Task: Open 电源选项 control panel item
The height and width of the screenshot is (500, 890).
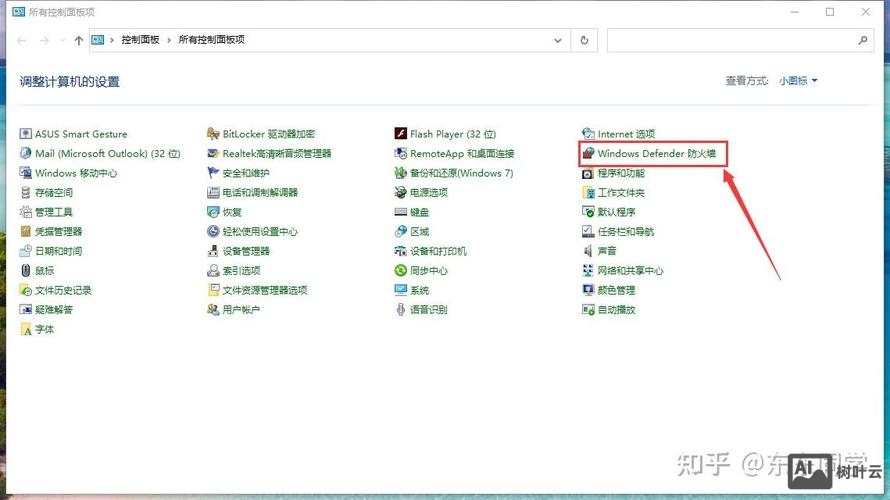Action: [x=428, y=193]
